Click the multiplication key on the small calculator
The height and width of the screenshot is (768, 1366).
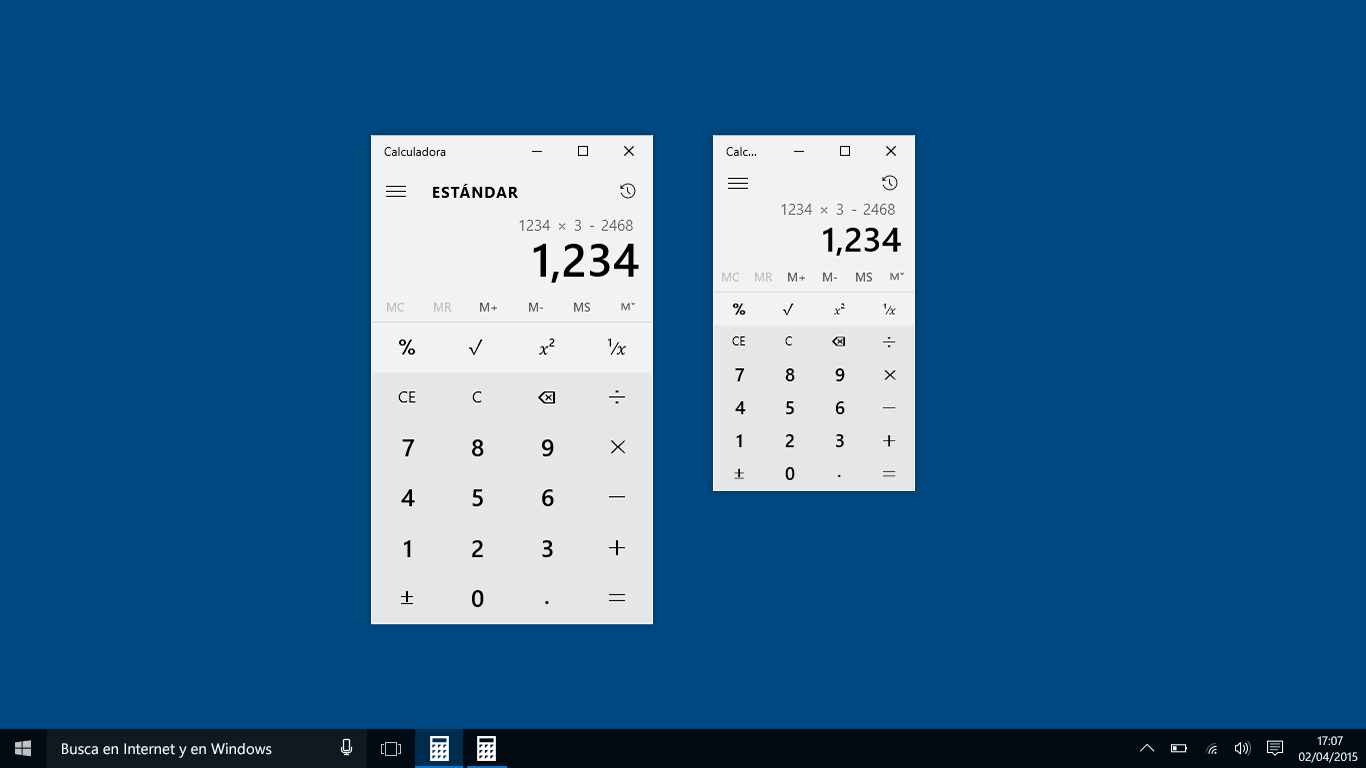click(x=889, y=374)
